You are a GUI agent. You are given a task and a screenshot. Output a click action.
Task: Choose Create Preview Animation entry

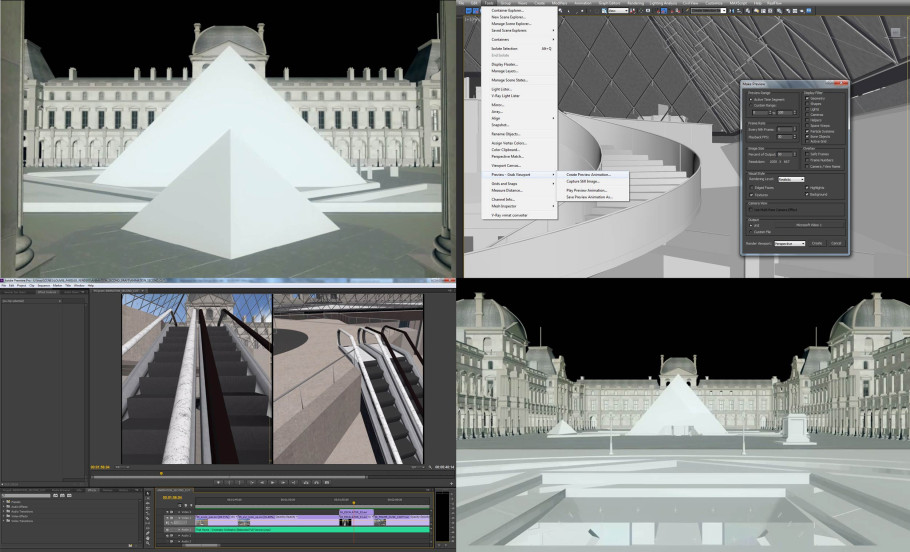pos(588,174)
